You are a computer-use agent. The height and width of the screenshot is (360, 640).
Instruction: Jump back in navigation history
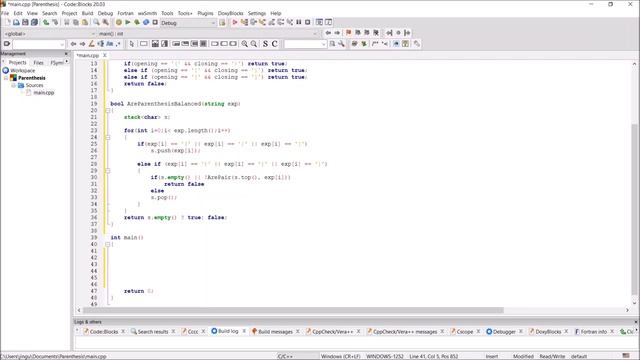coord(328,33)
